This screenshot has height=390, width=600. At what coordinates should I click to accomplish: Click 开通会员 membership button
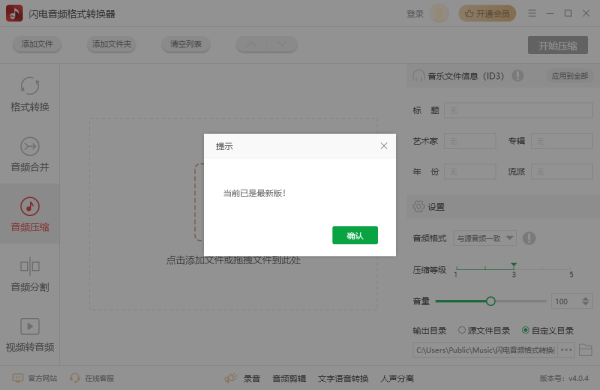[487, 14]
